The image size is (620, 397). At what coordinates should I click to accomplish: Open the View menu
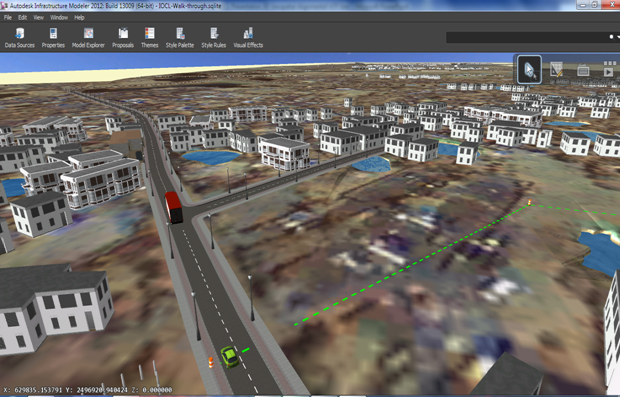38,17
